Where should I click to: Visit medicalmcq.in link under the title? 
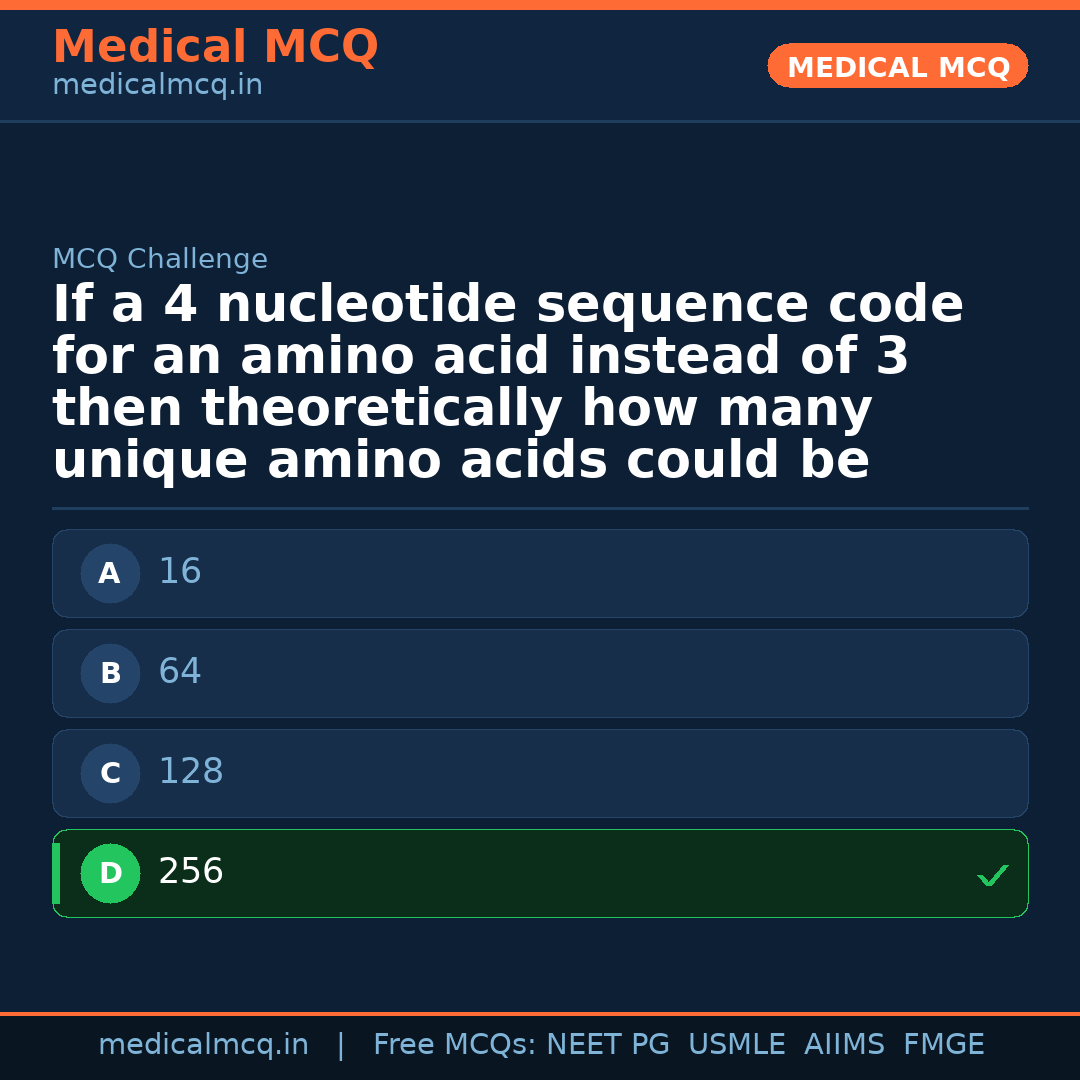[157, 86]
